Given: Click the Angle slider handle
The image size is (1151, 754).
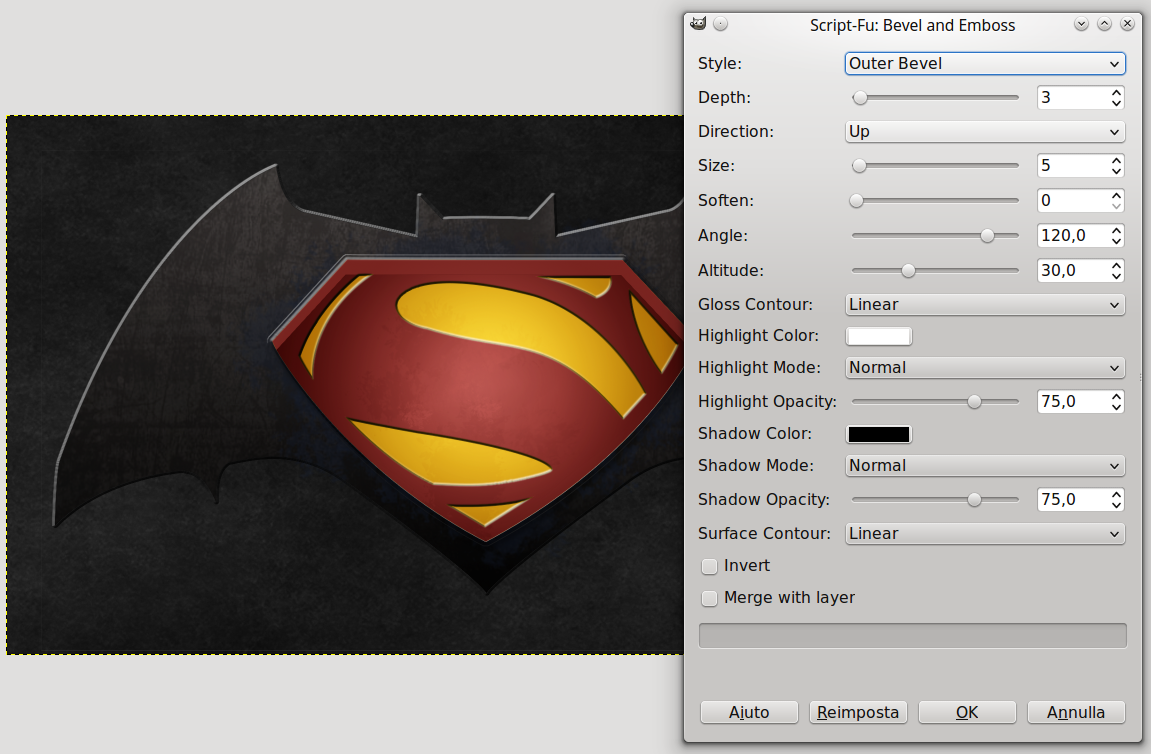Looking at the screenshot, I should point(987,236).
